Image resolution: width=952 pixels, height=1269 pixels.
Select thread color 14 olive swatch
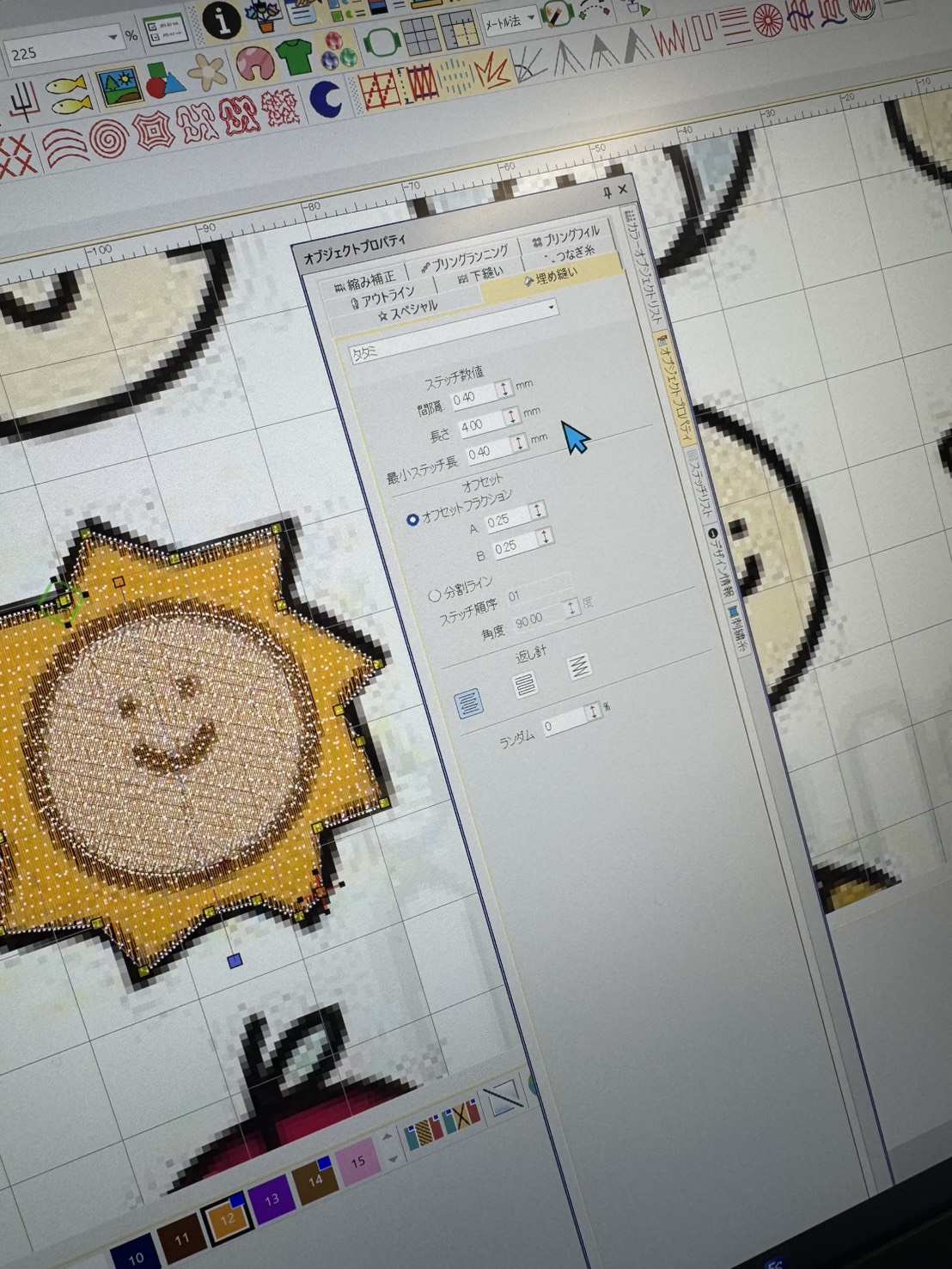tap(314, 1179)
